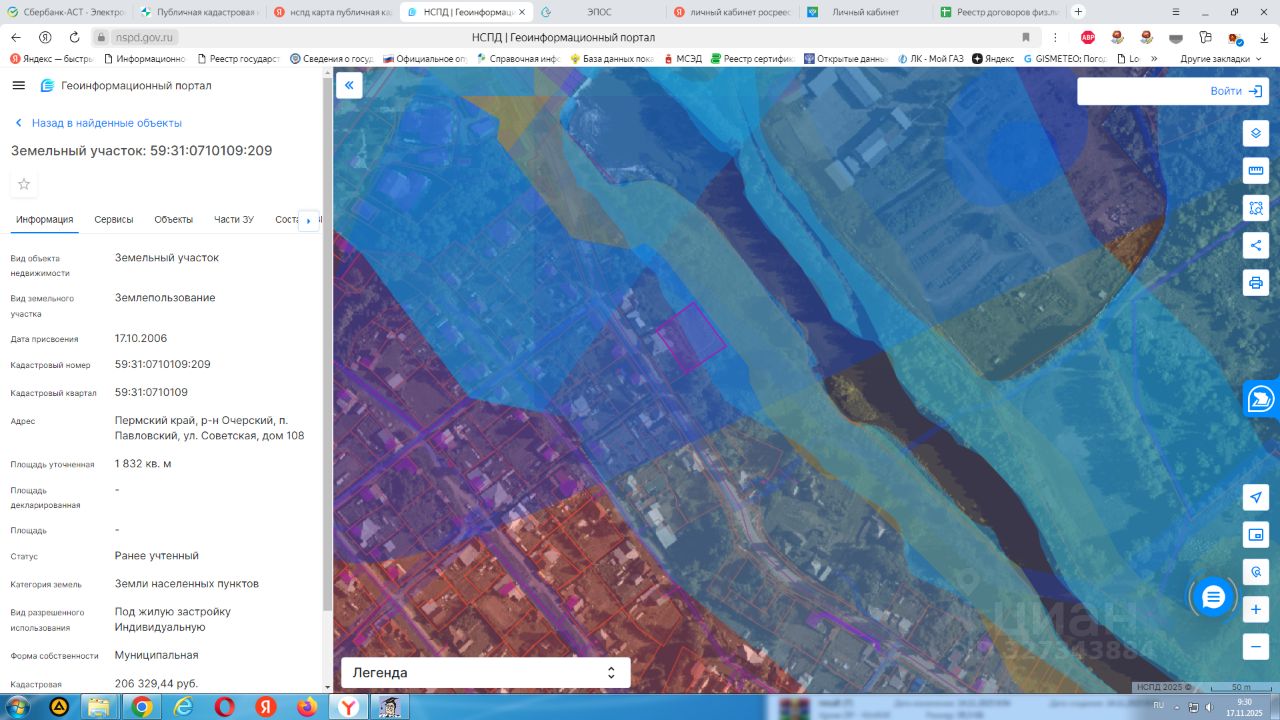Switch to Сбербанк-АСТ browser tab
Image resolution: width=1280 pixels, height=720 pixels.
(66, 12)
